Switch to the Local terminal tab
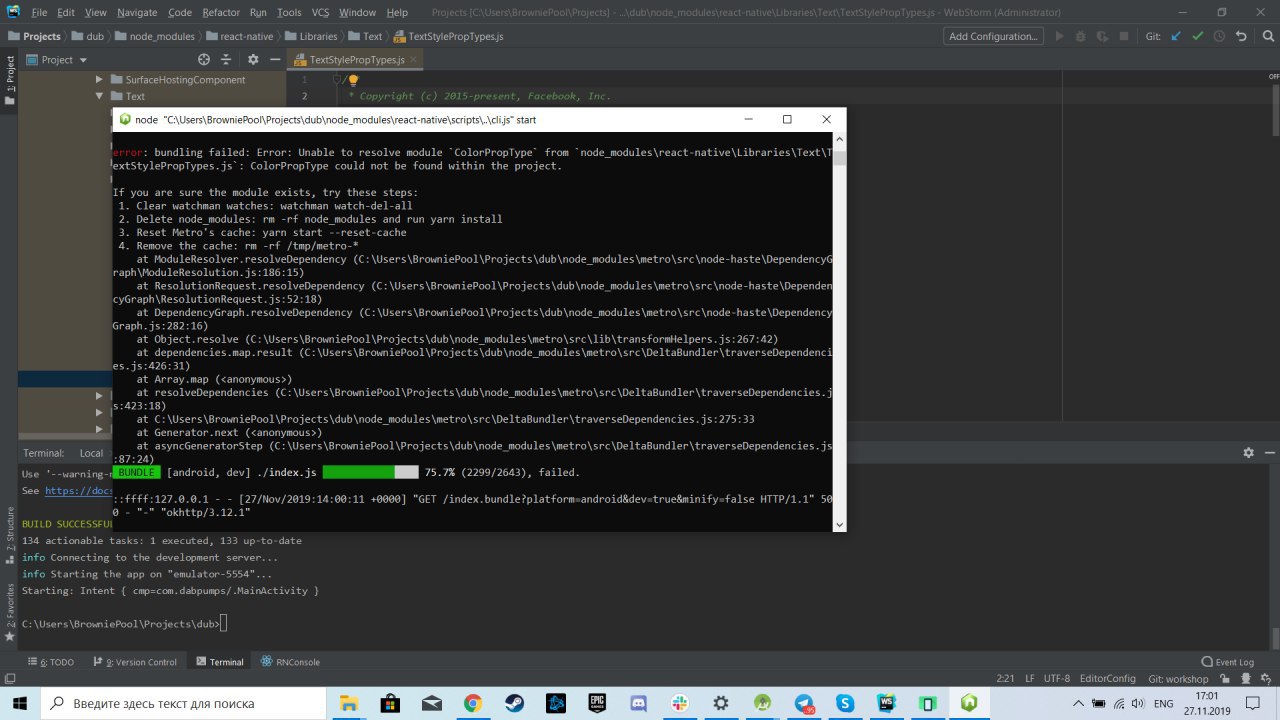The image size is (1280, 720). point(92,453)
